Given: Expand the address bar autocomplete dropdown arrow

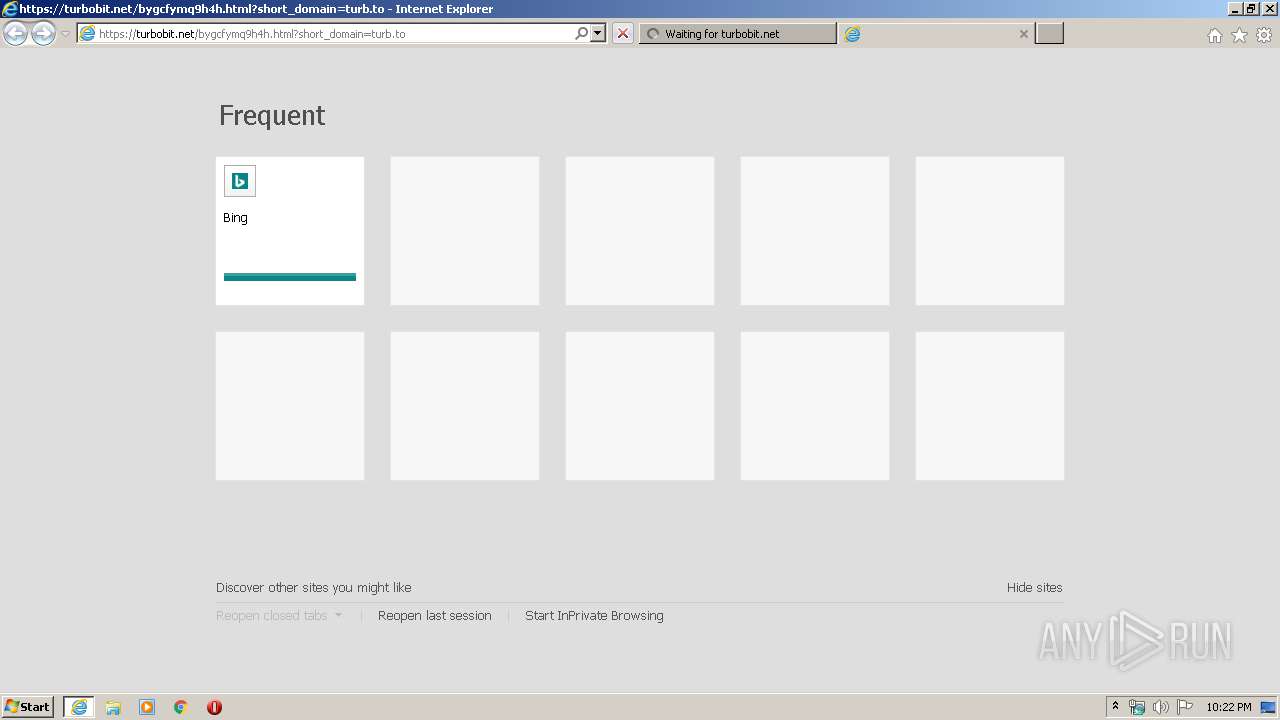Looking at the screenshot, I should (x=598, y=34).
